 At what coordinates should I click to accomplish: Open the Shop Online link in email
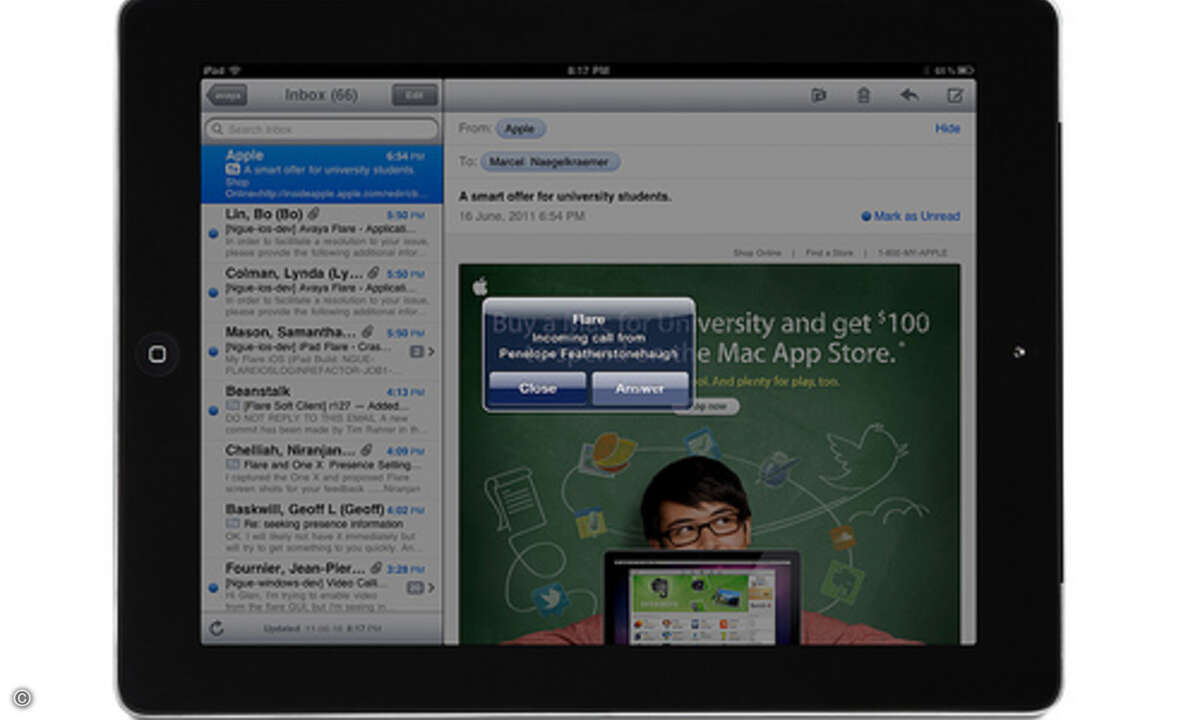point(757,253)
